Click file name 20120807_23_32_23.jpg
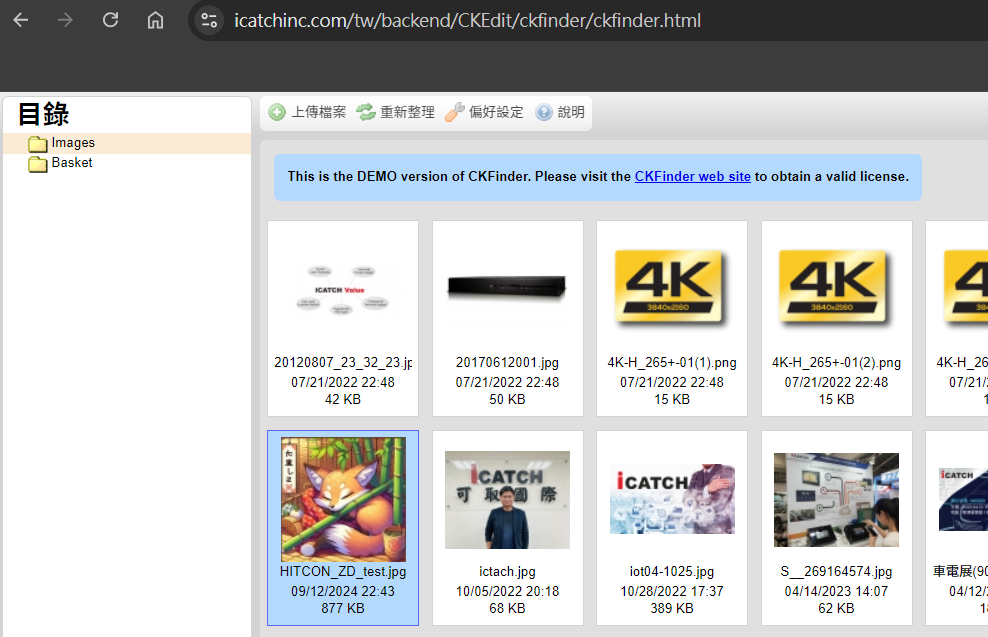The image size is (988, 637). 343,362
